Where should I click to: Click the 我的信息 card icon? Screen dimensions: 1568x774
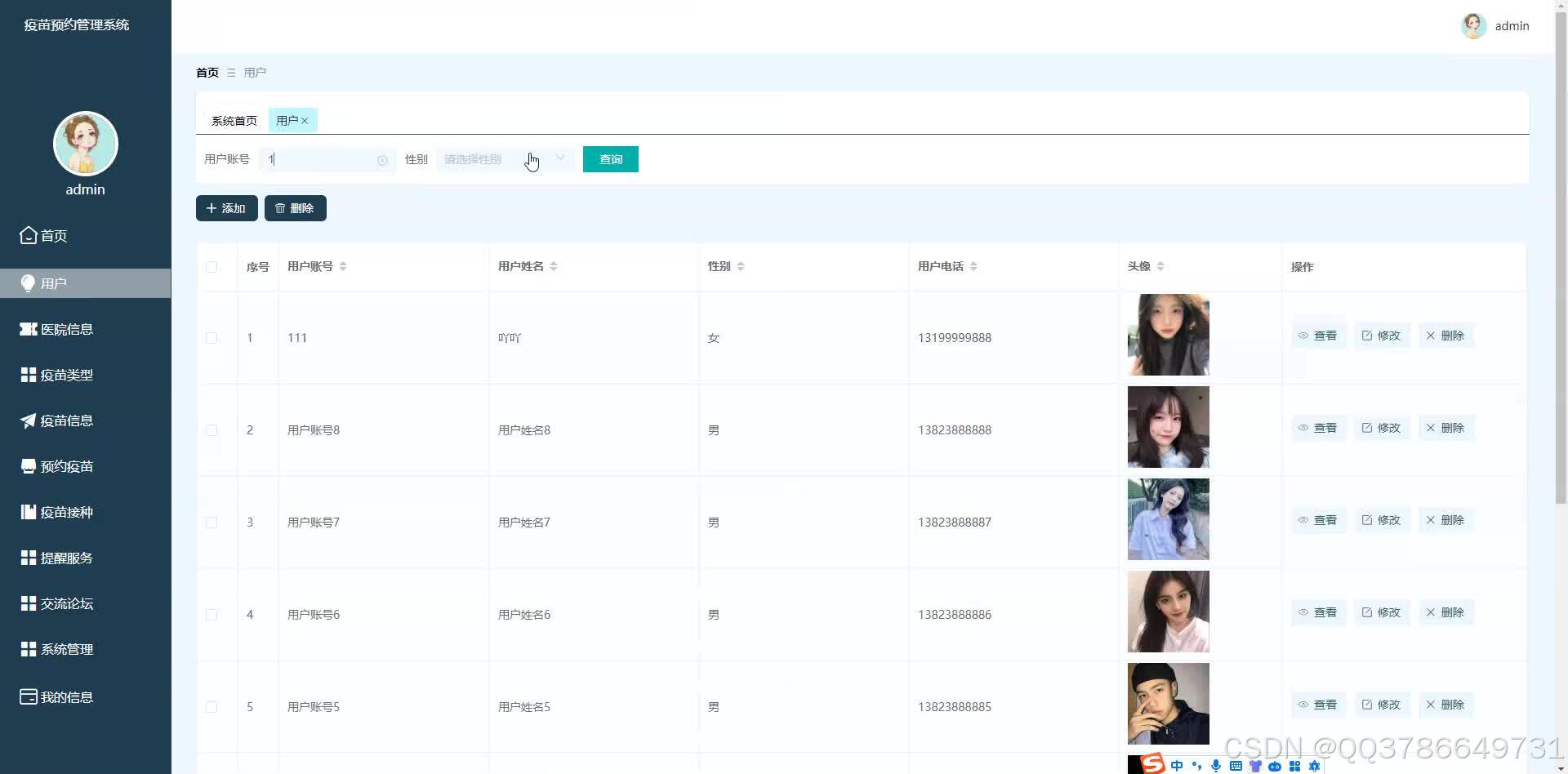pyautogui.click(x=29, y=696)
